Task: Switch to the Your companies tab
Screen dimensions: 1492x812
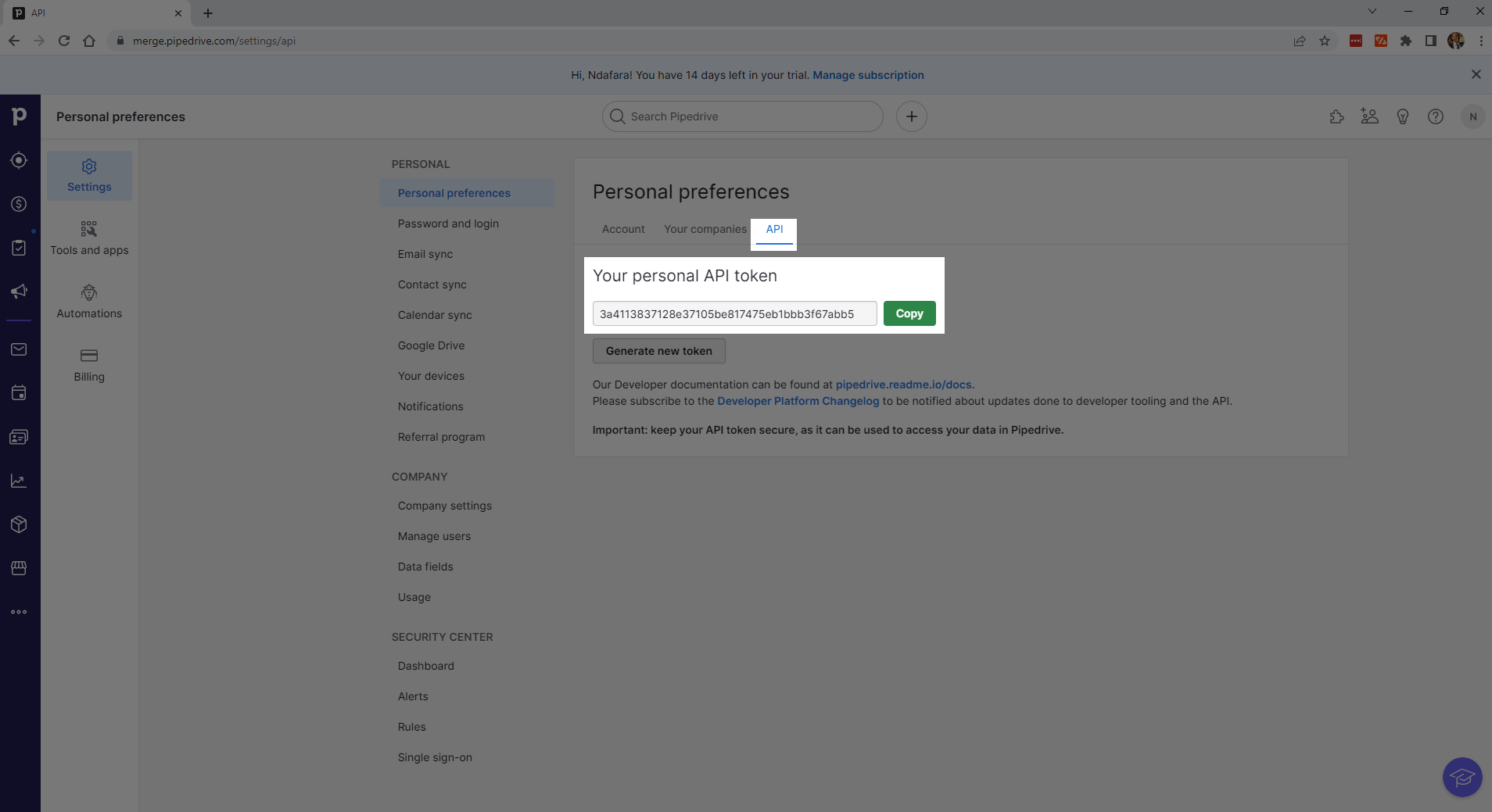Action: coord(705,229)
